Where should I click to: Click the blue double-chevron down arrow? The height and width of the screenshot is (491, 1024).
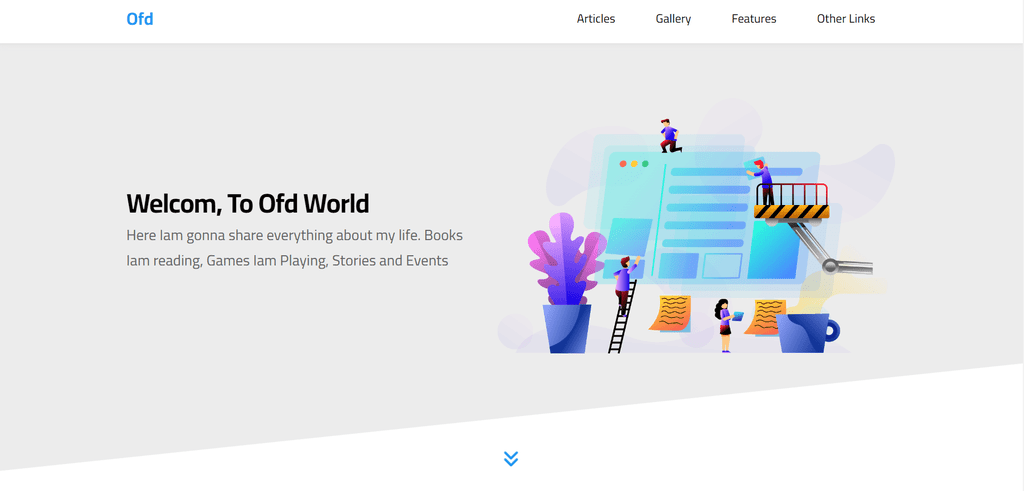pyautogui.click(x=511, y=459)
